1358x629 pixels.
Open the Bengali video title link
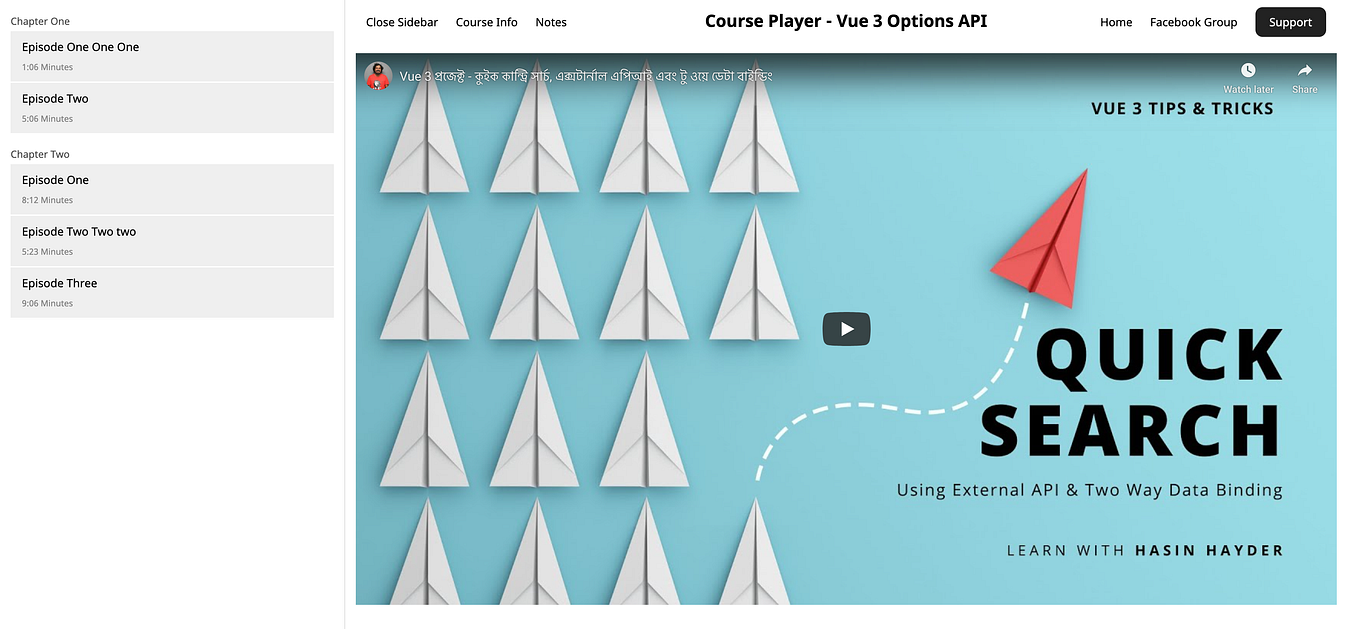(x=586, y=77)
